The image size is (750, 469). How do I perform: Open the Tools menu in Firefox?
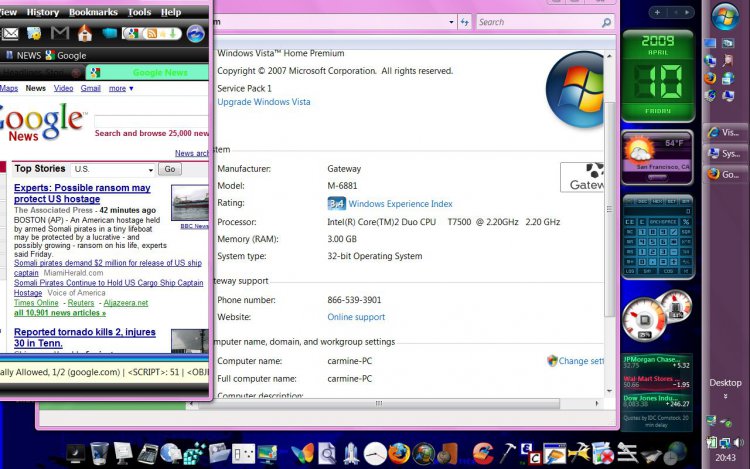point(139,12)
